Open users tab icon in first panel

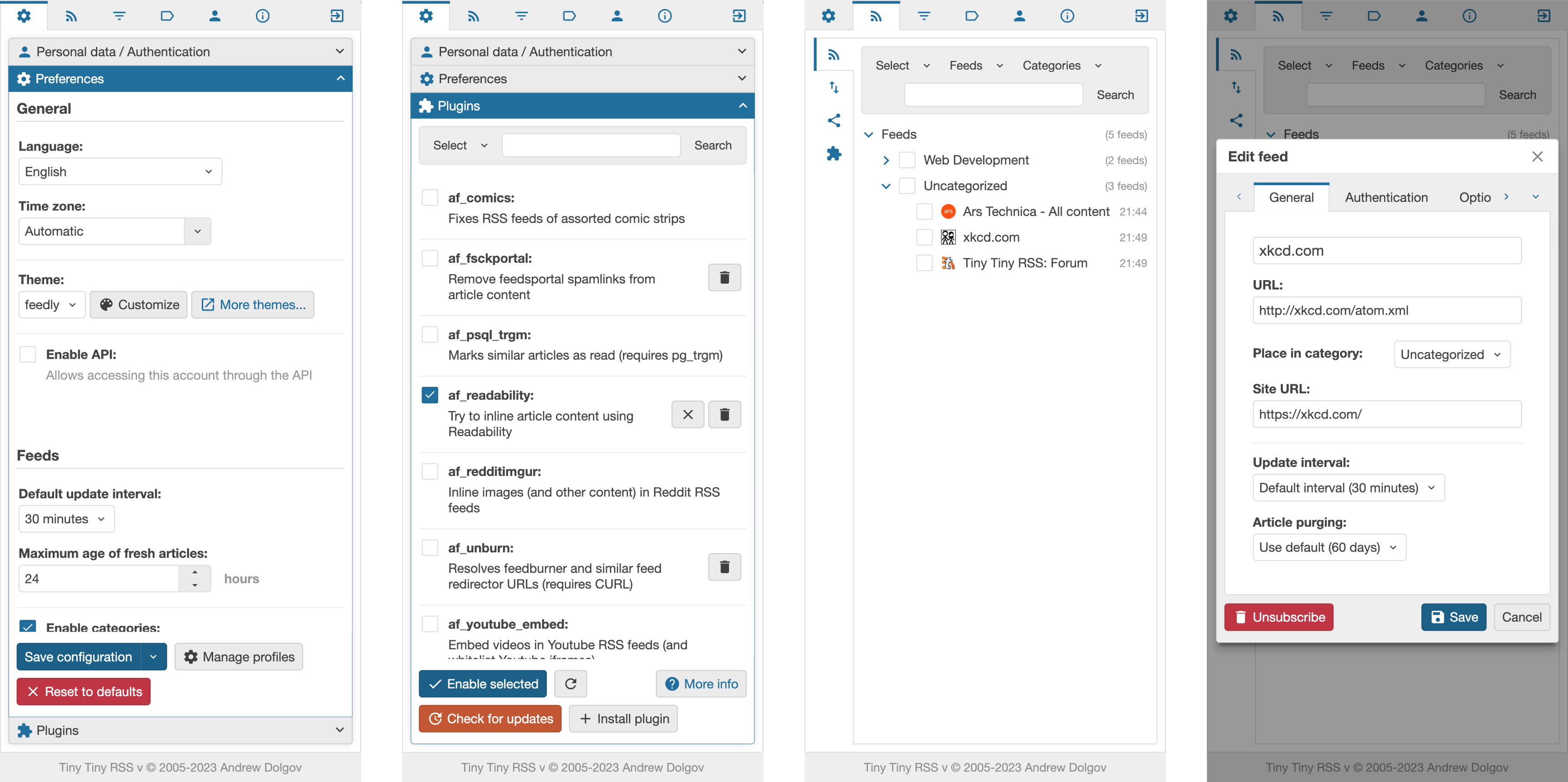pos(215,16)
